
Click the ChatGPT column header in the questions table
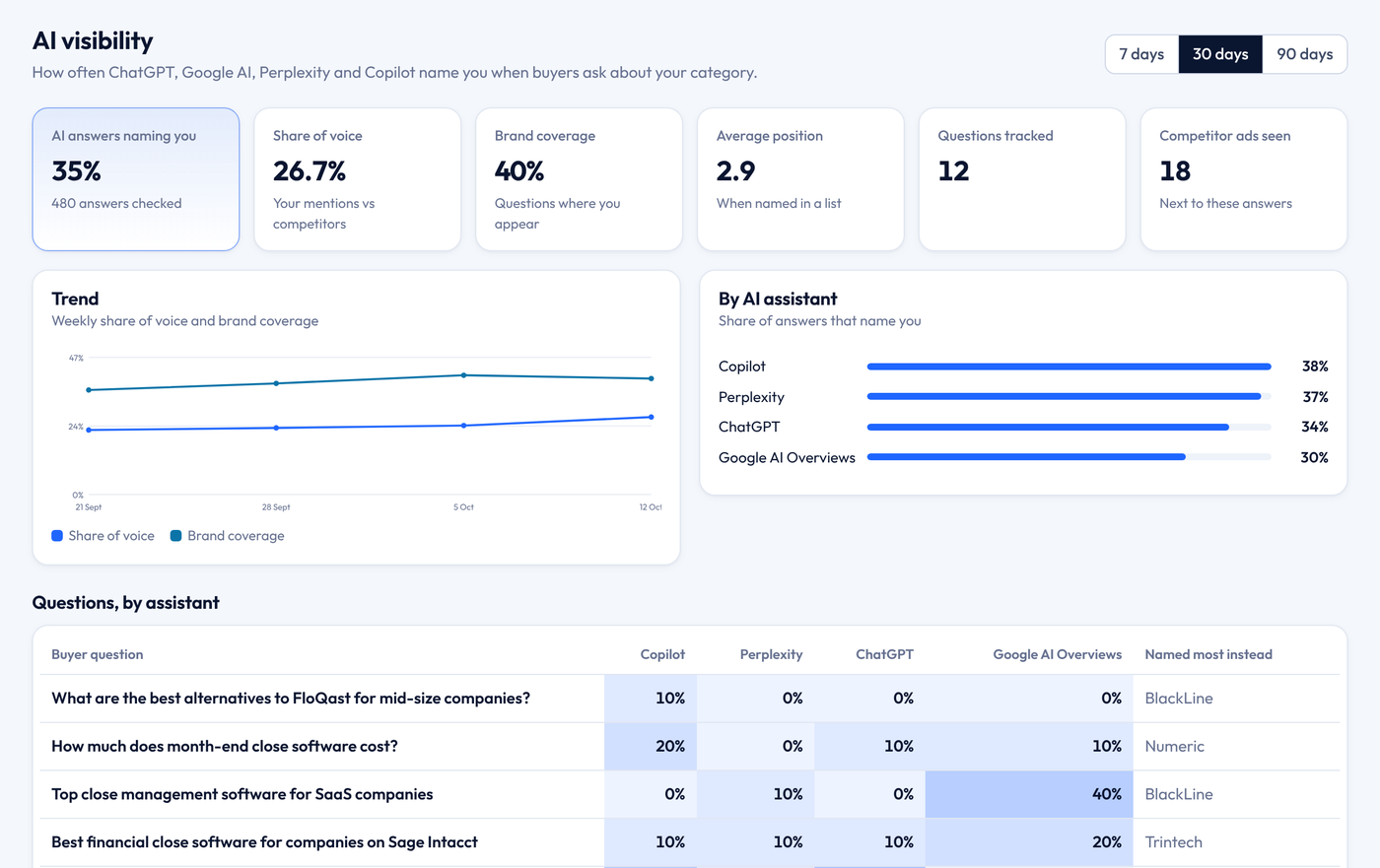[884, 654]
